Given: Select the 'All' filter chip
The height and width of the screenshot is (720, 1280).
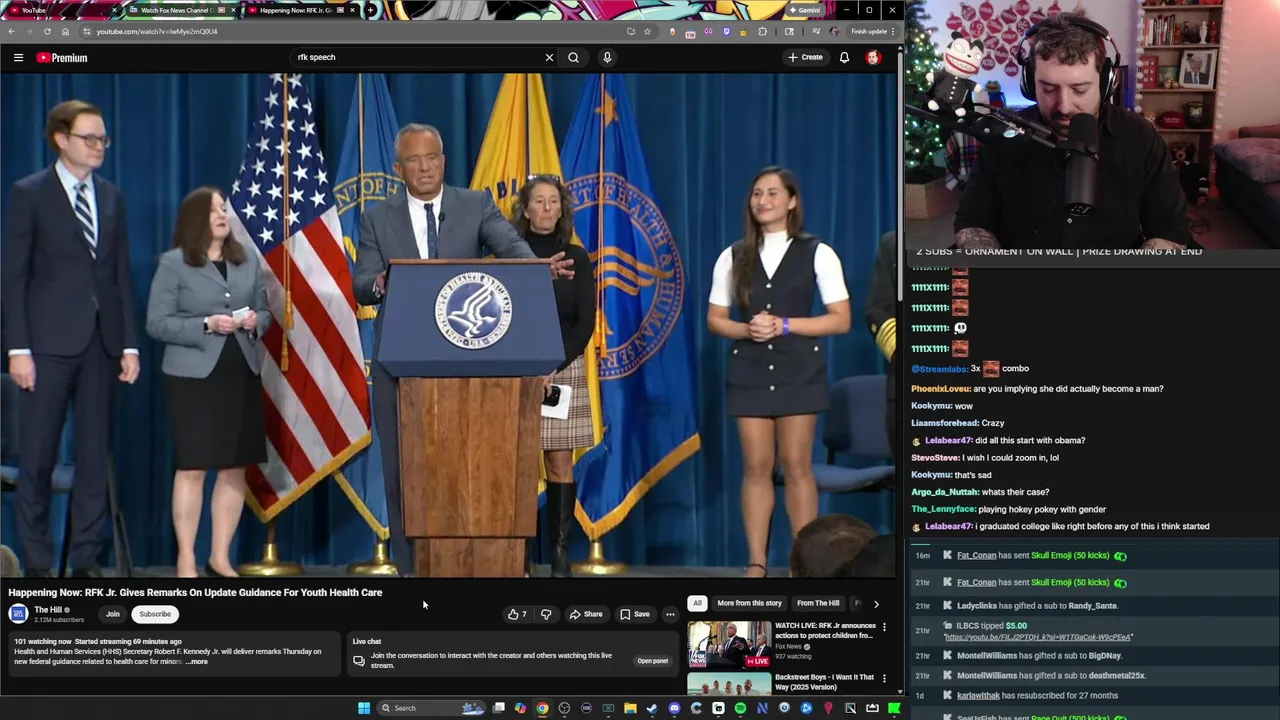Looking at the screenshot, I should pyautogui.click(x=697, y=603).
